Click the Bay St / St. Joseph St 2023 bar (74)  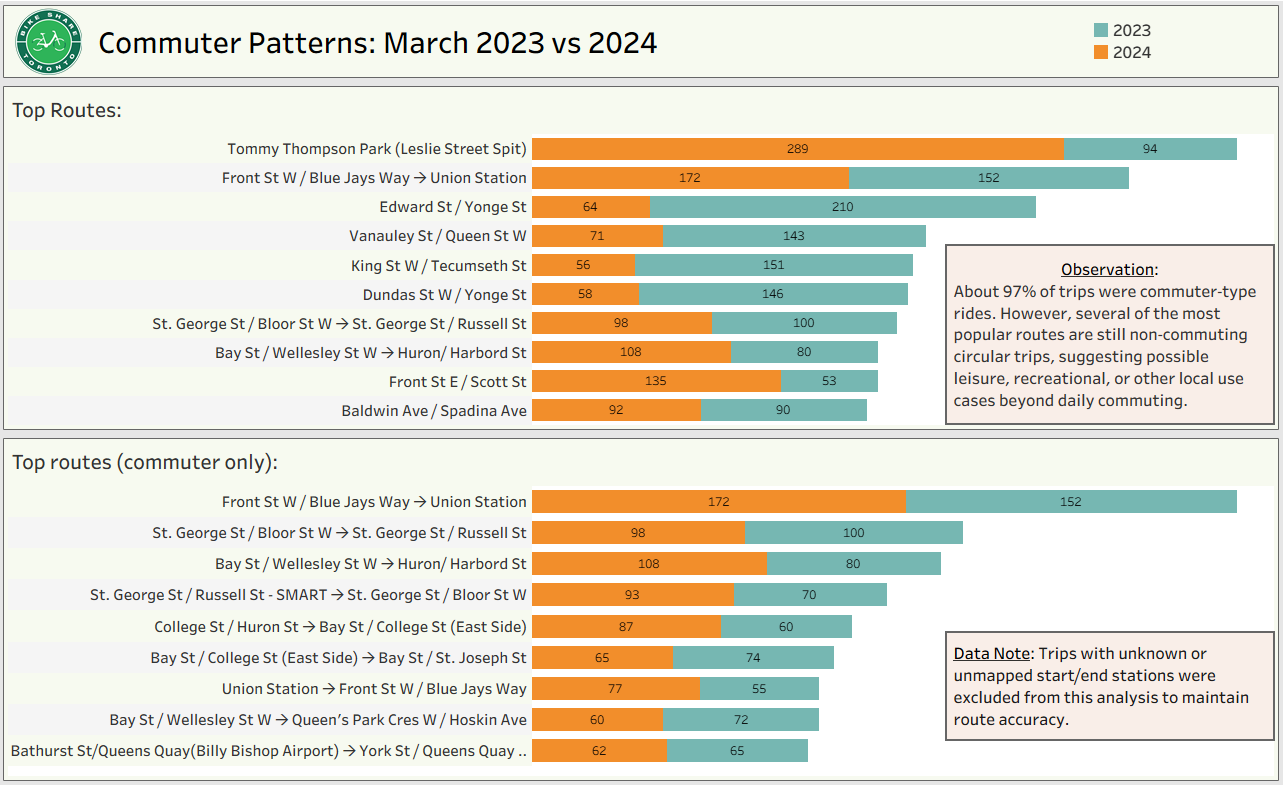(753, 658)
